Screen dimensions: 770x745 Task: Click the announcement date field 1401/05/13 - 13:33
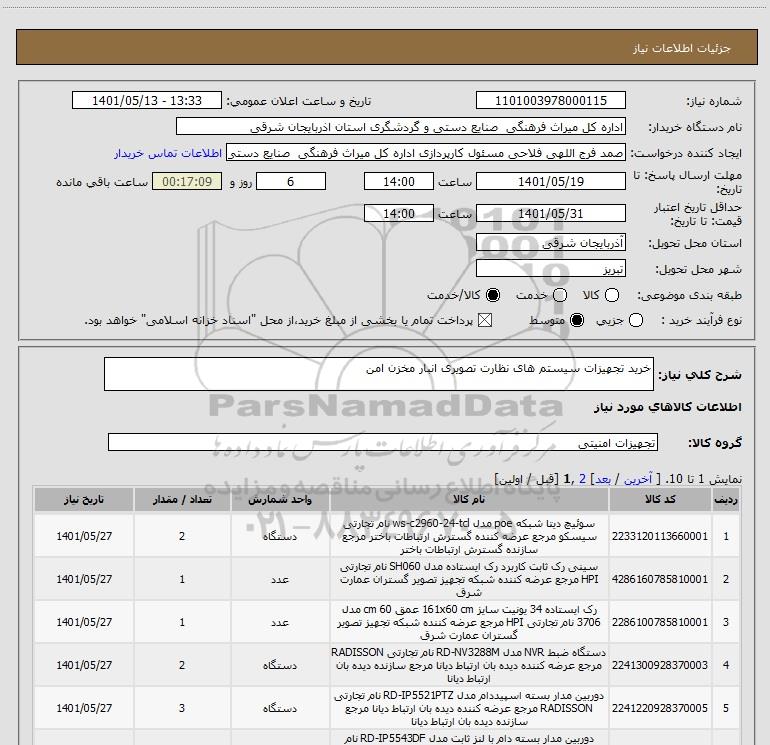(x=147, y=100)
